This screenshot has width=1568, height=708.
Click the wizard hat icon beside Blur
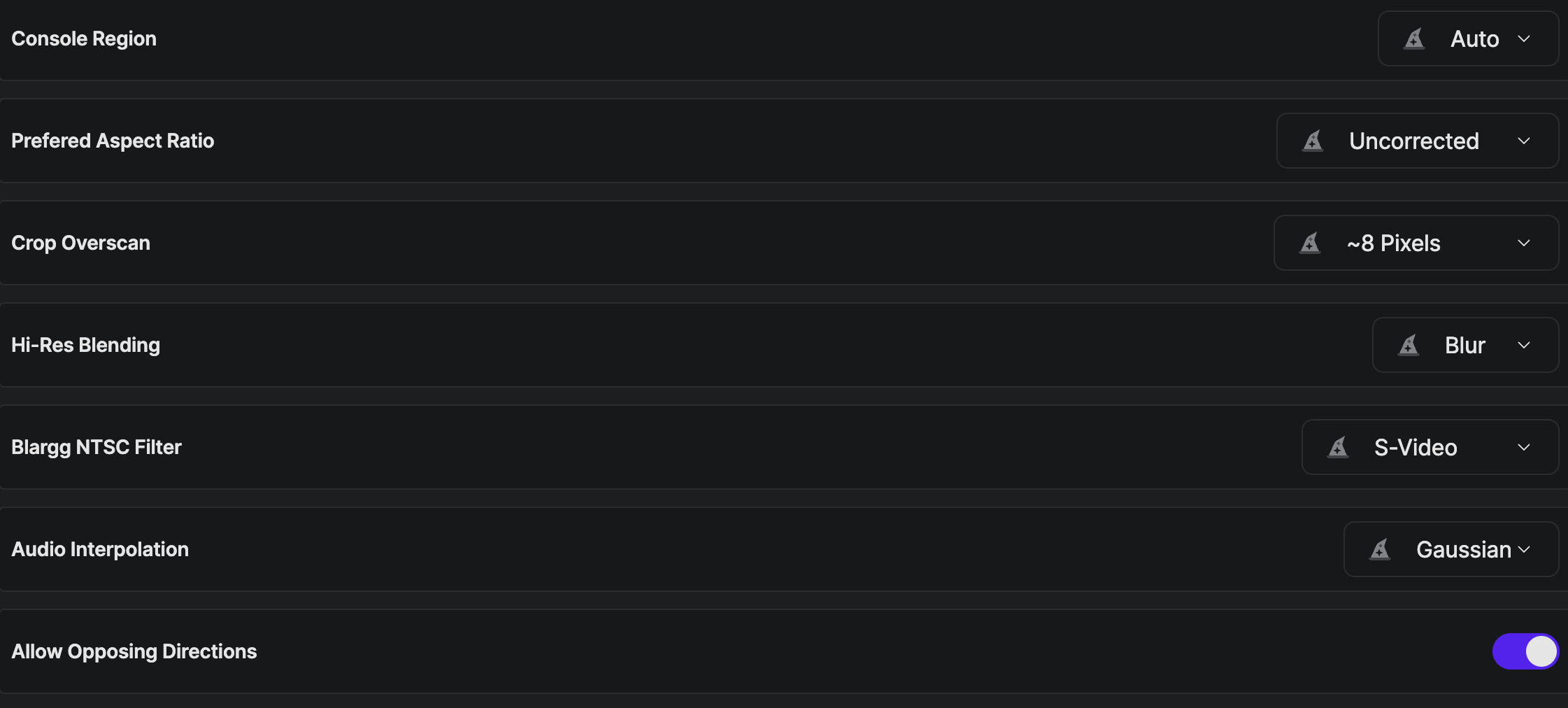coord(1409,345)
